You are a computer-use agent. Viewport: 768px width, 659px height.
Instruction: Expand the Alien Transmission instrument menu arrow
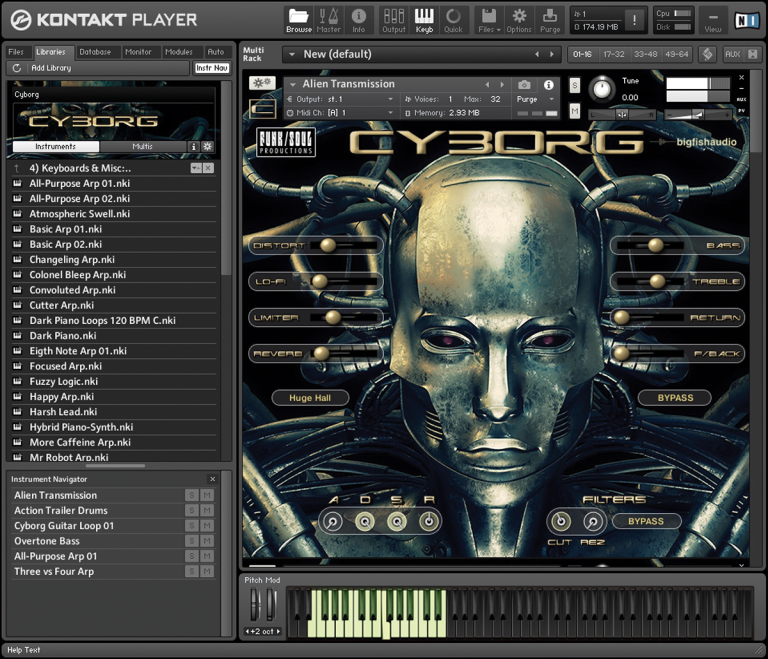click(x=292, y=85)
